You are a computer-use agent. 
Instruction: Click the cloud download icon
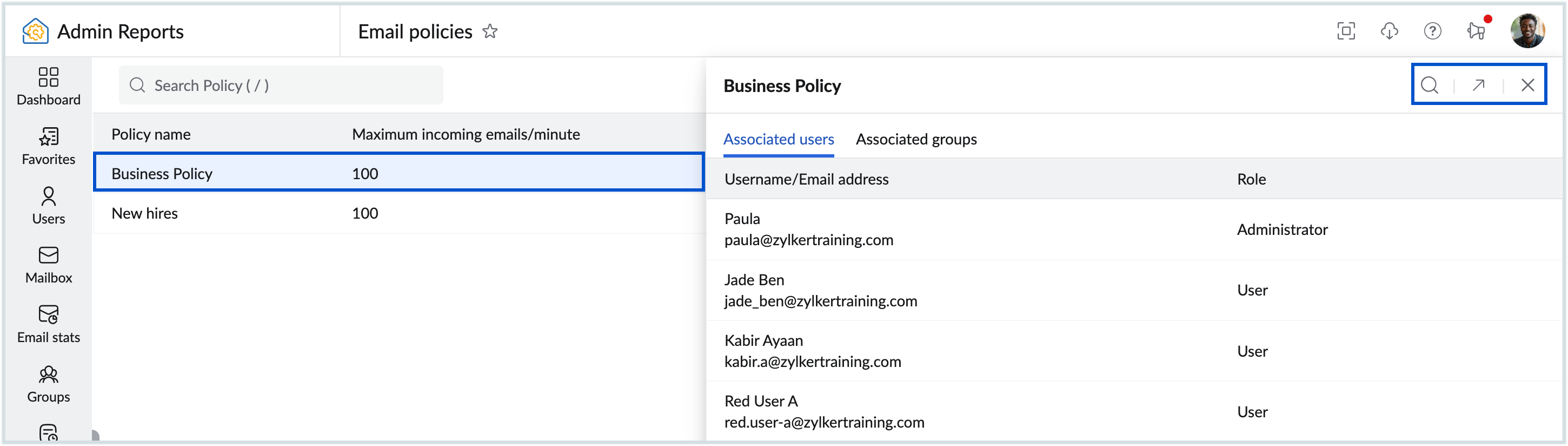click(1389, 31)
